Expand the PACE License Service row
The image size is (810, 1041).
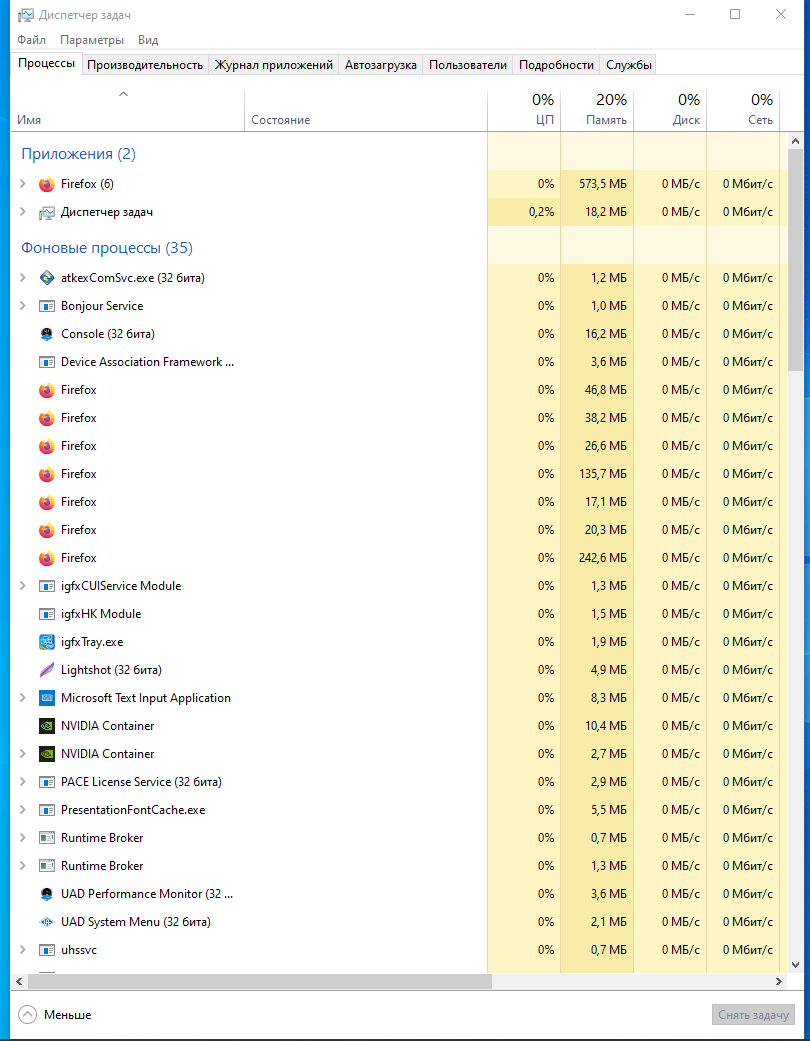click(23, 781)
